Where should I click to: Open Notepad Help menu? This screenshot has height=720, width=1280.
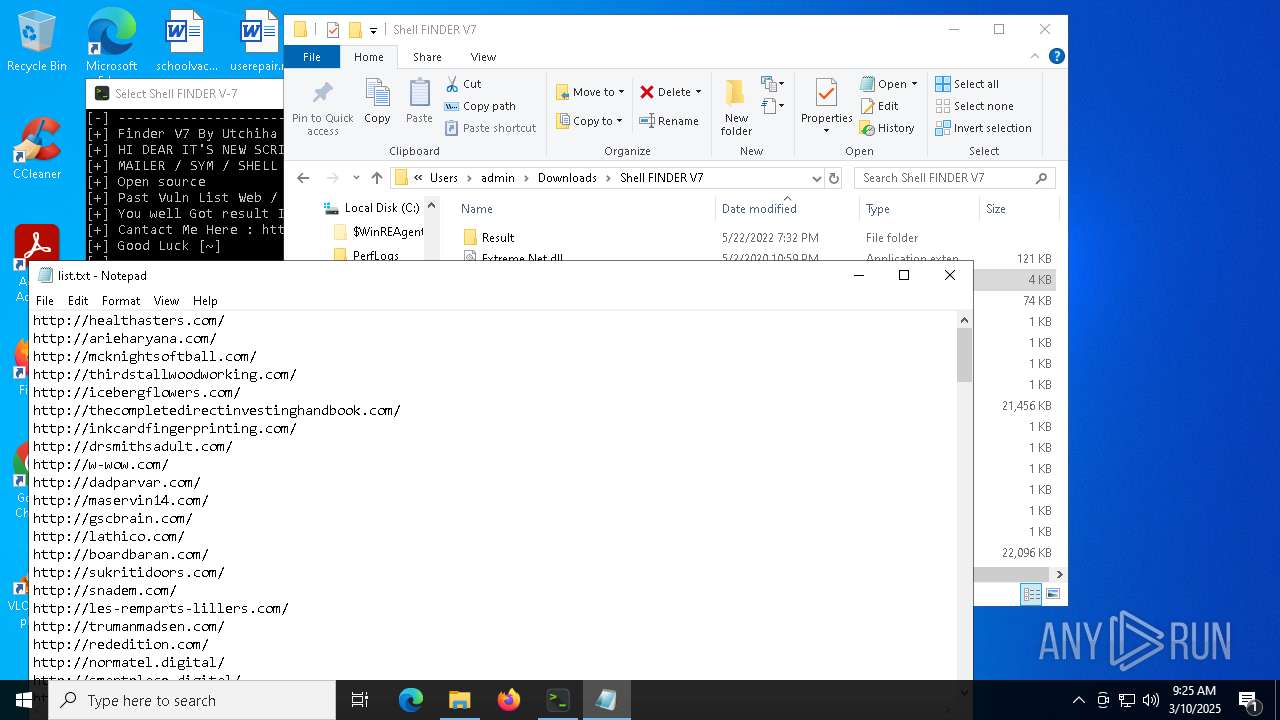[x=205, y=301]
